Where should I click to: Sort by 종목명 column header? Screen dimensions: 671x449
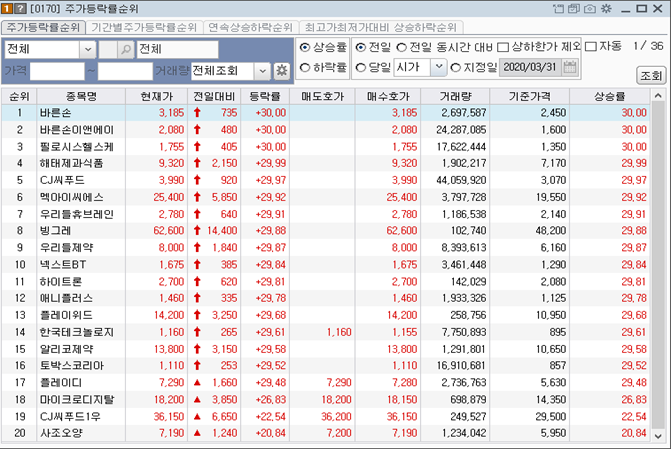pos(81,96)
